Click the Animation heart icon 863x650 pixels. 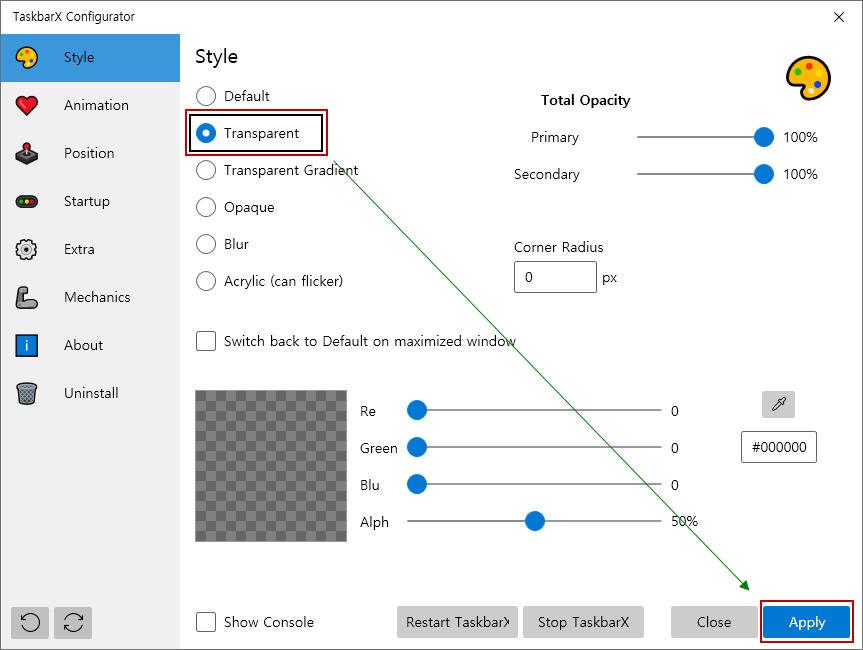coord(26,105)
